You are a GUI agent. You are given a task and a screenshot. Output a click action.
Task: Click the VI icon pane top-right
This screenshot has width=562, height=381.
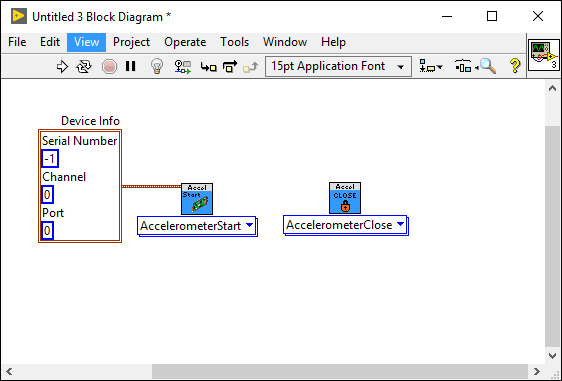tap(544, 55)
